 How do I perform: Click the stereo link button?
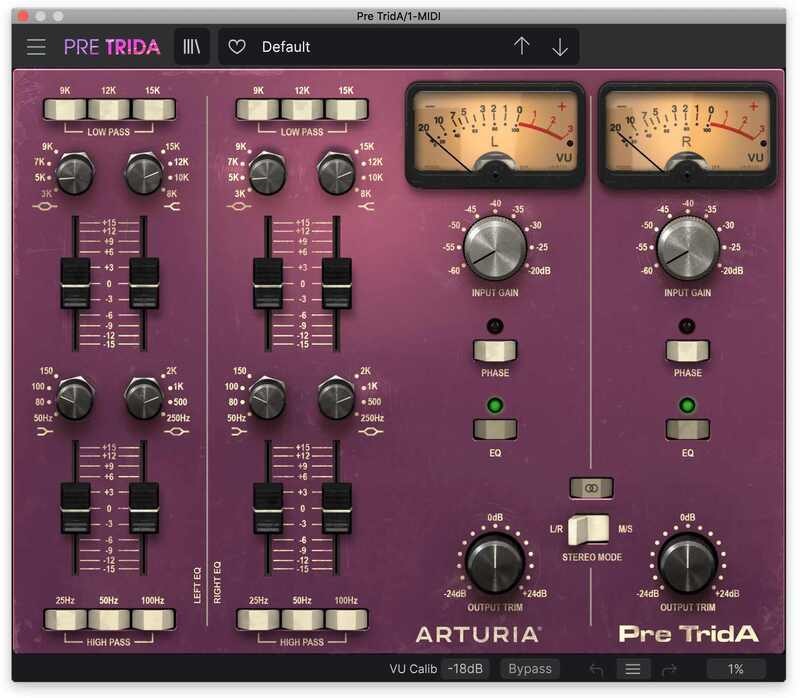pyautogui.click(x=590, y=488)
